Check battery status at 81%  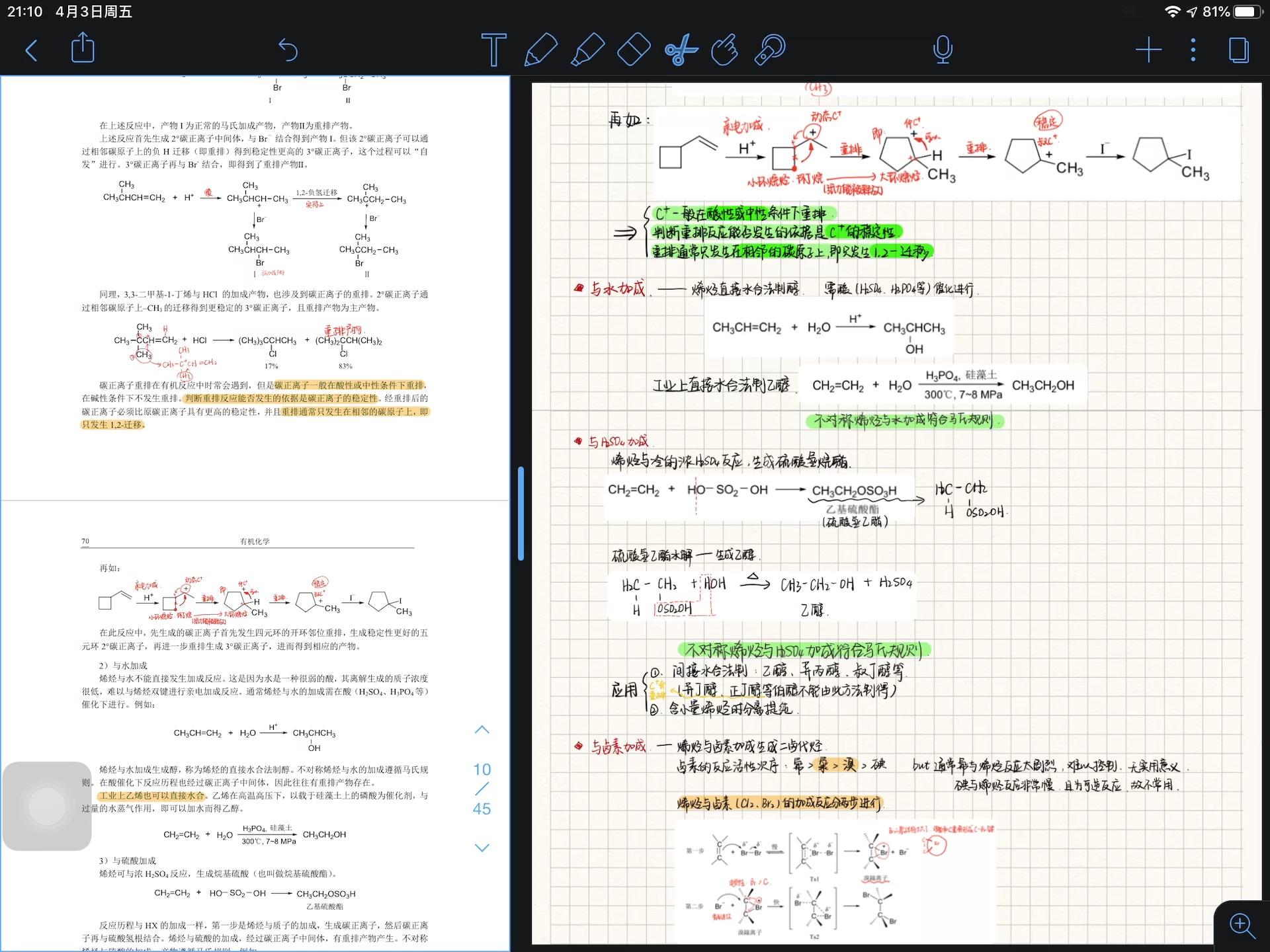[x=1230, y=12]
